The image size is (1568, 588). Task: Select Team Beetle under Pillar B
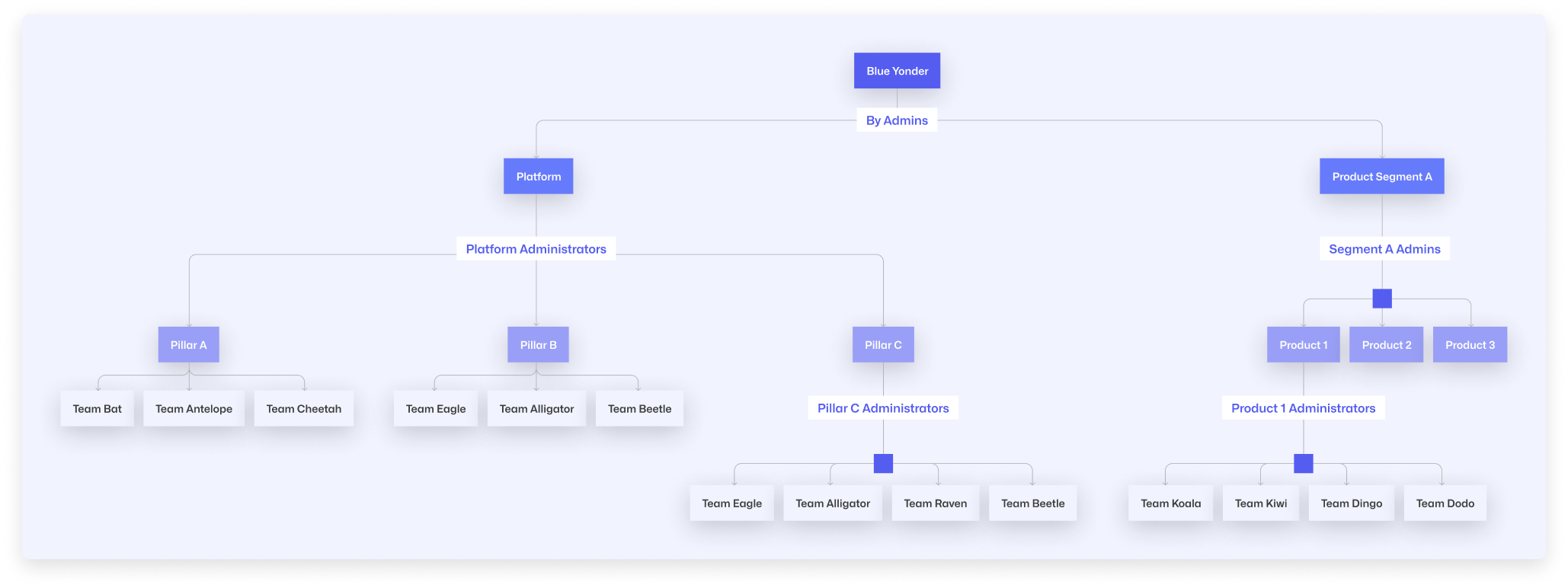639,408
